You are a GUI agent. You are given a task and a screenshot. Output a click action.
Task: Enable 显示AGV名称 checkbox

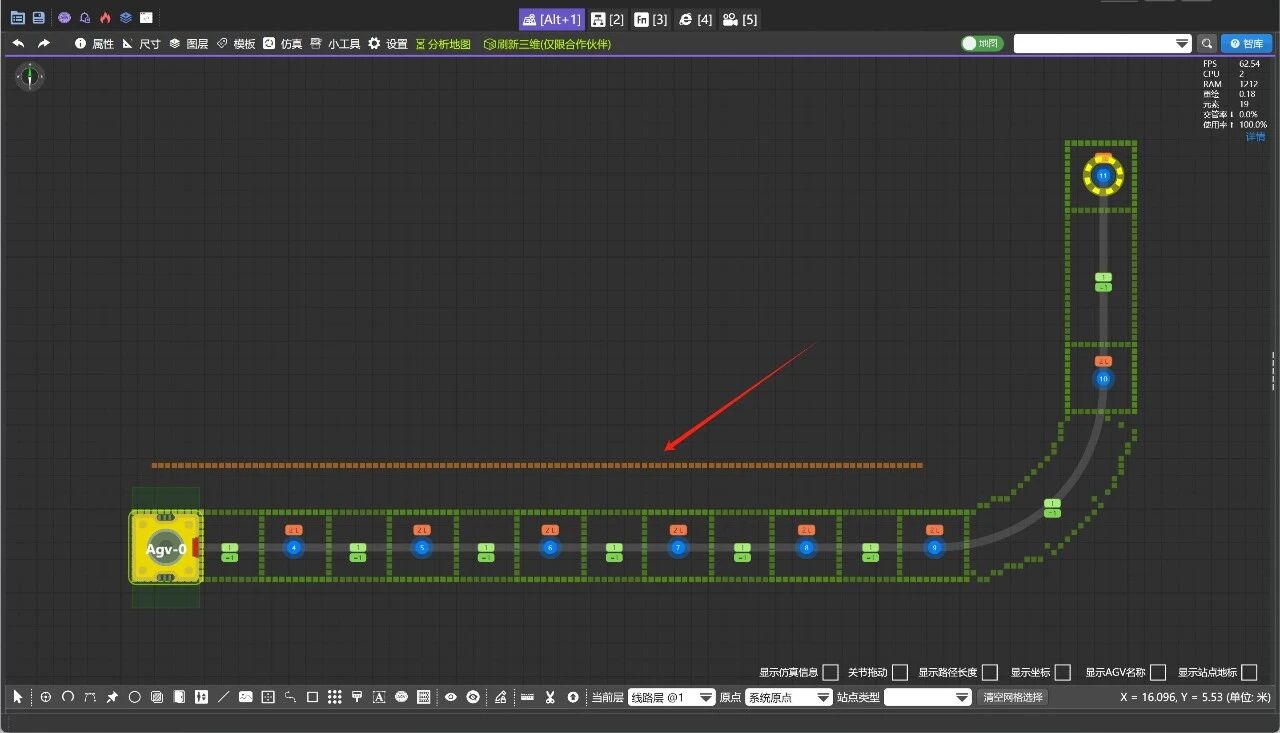(1158, 672)
